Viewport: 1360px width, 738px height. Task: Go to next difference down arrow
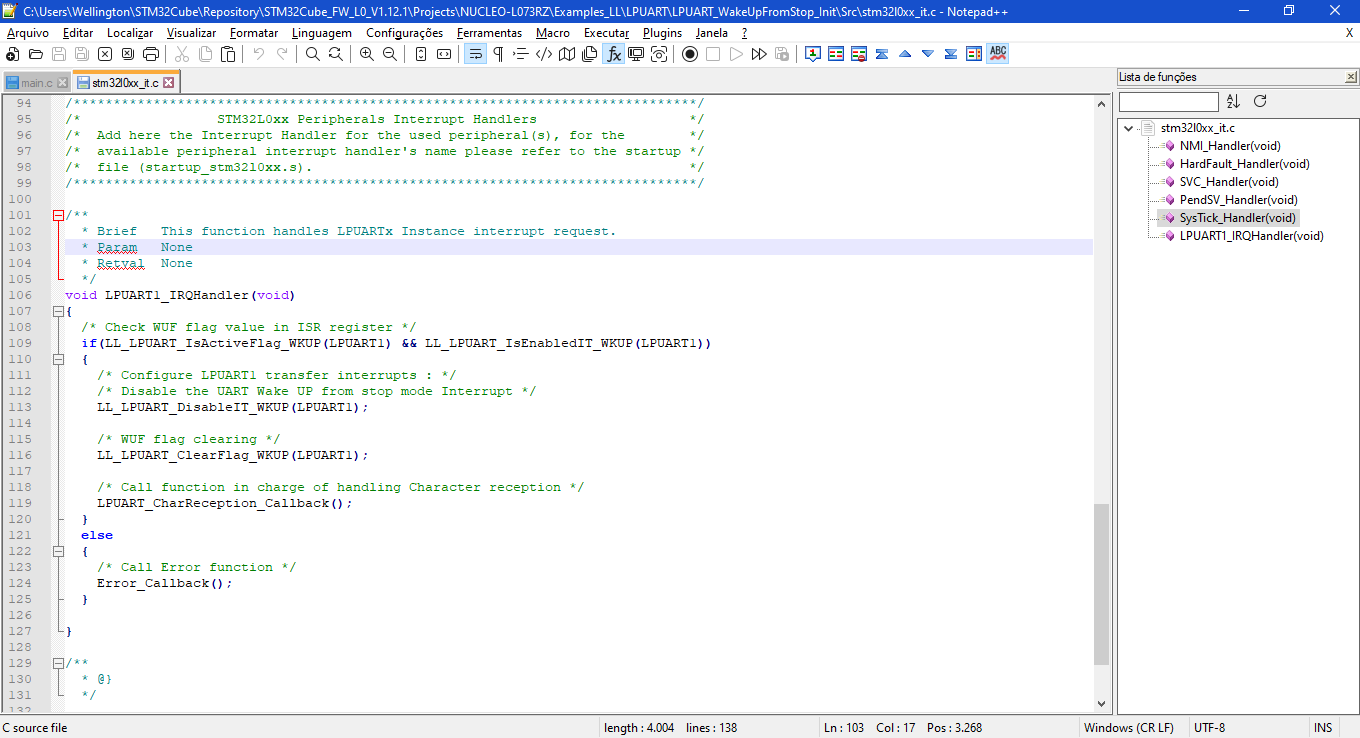click(x=928, y=54)
